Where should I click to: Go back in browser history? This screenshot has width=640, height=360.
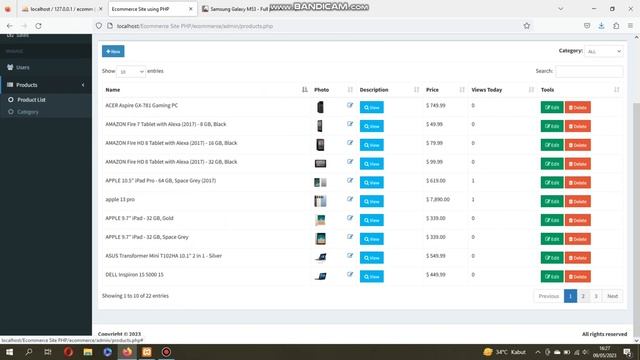click(x=9, y=26)
